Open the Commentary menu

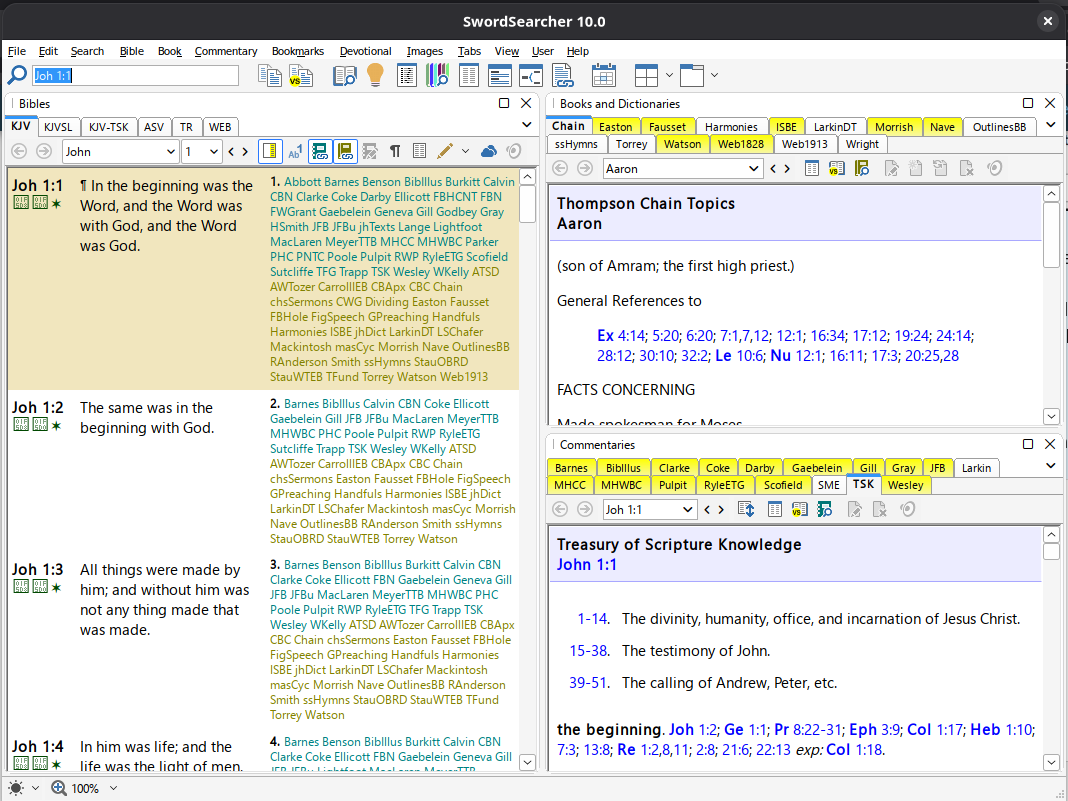click(225, 51)
